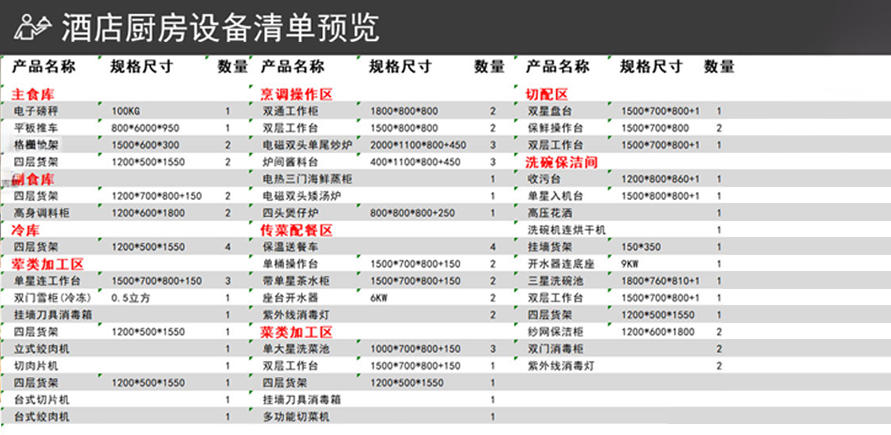Click the 1200*800*860+1 size cell
The height and width of the screenshot is (435, 891).
661,179
